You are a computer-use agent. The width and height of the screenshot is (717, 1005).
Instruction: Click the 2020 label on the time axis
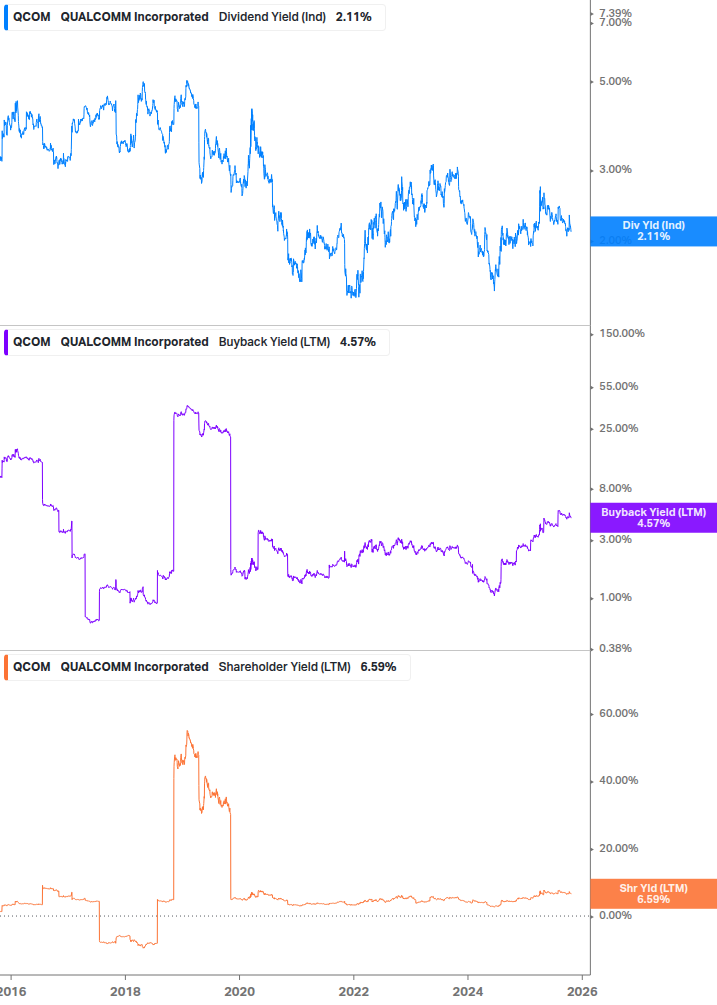click(239, 991)
